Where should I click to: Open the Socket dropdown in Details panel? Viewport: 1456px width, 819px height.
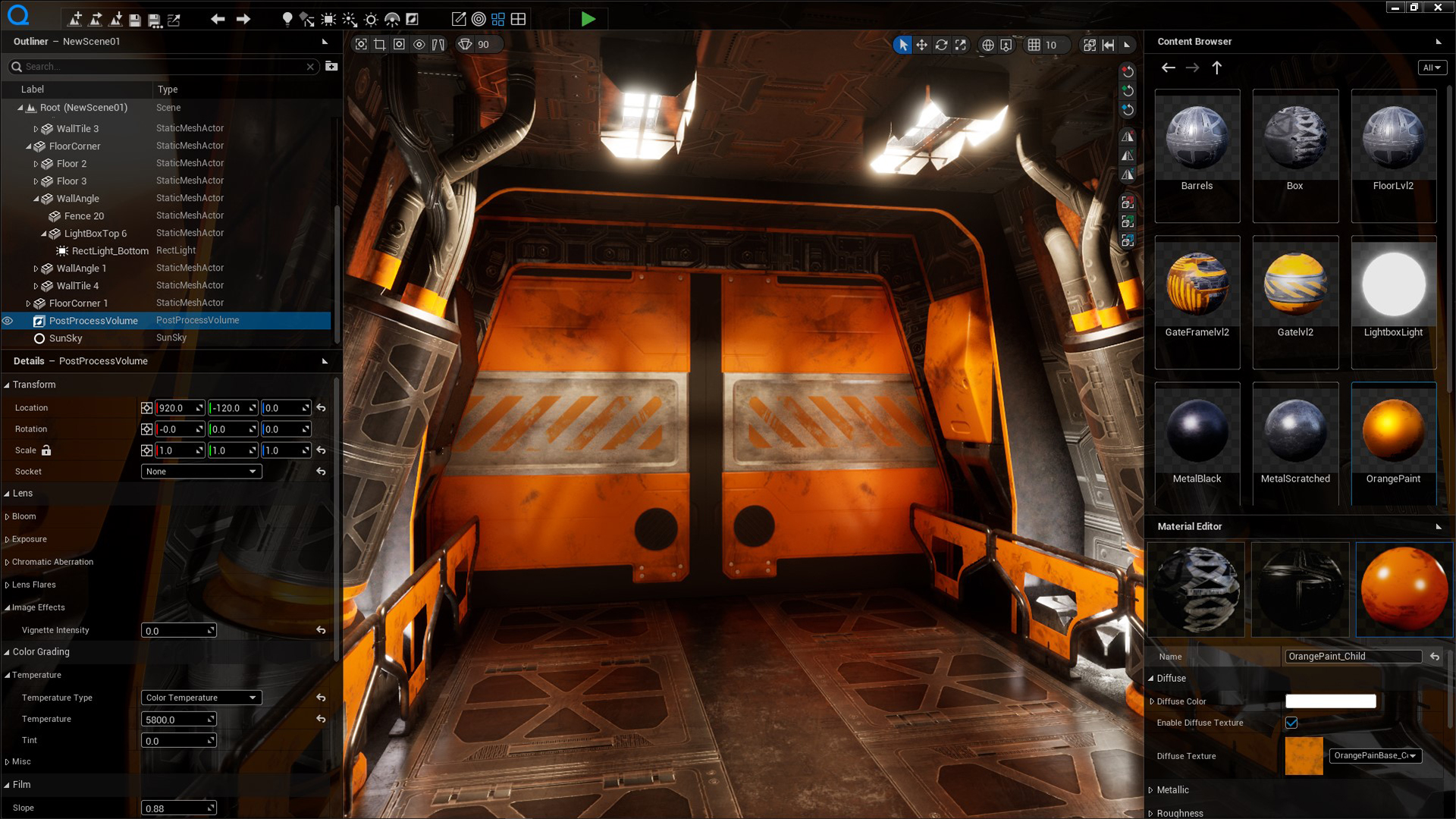199,471
